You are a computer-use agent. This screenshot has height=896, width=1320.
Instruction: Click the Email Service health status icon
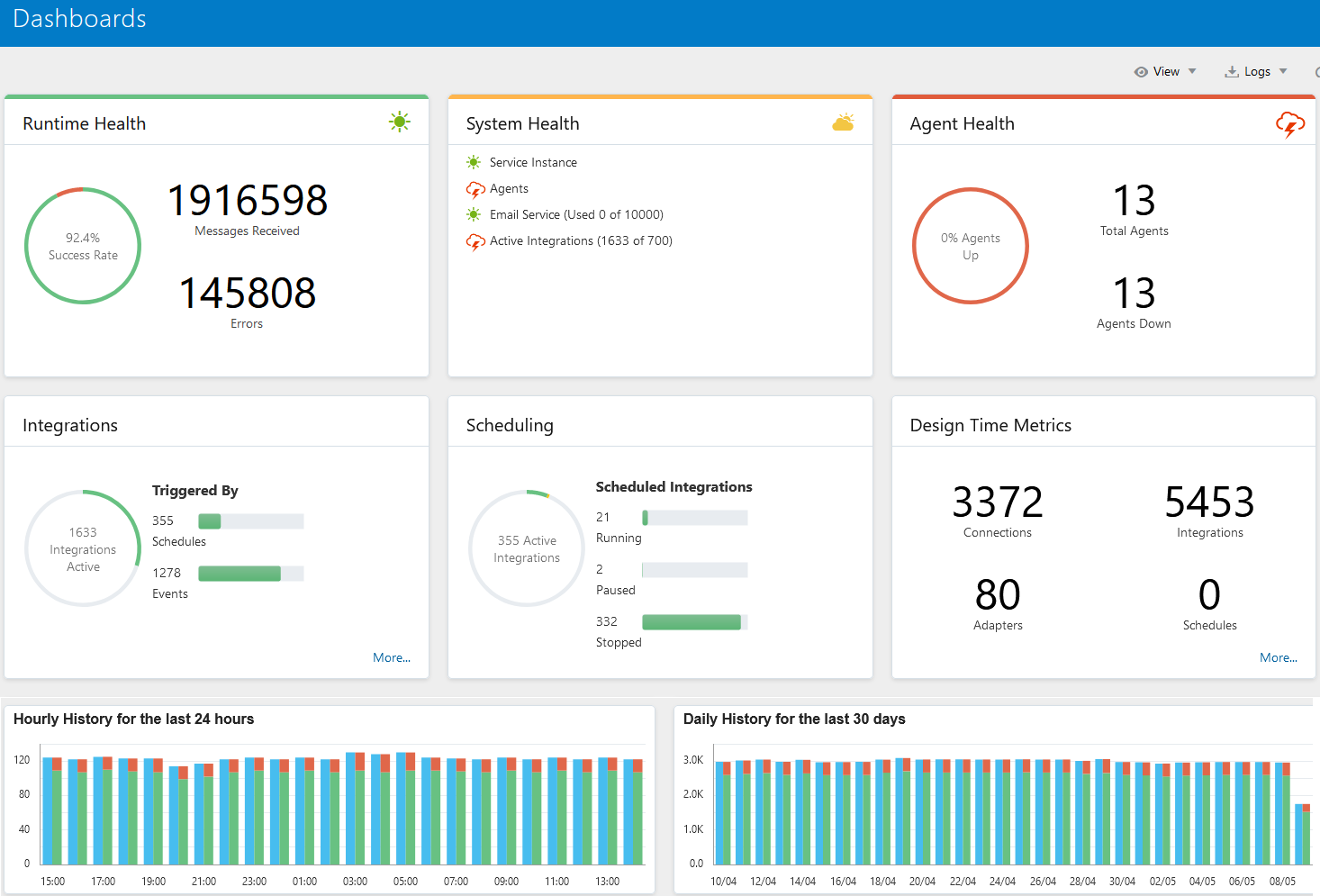pos(474,214)
